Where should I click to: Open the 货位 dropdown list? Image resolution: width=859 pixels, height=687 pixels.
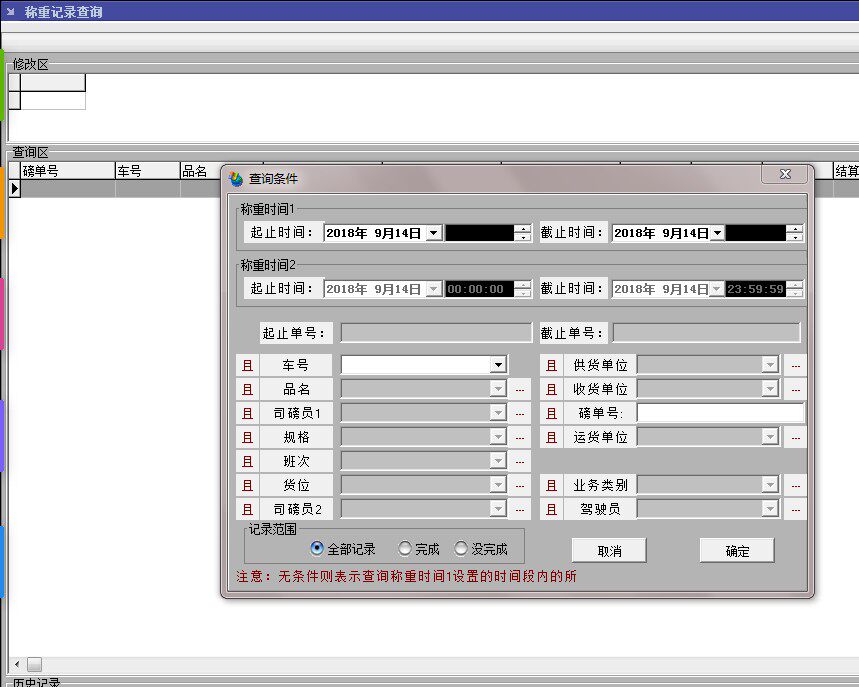498,485
